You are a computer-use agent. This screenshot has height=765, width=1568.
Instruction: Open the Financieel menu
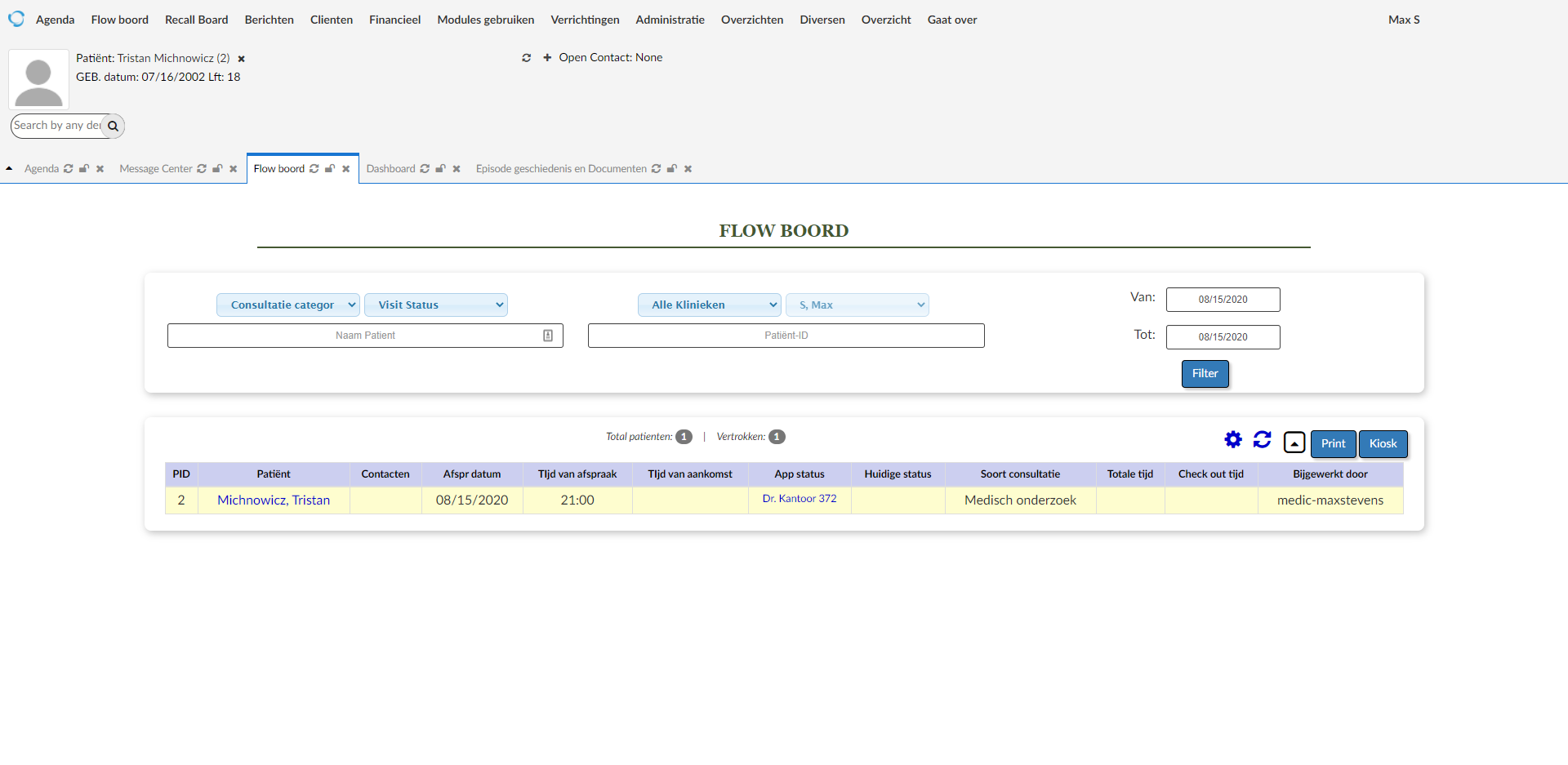394,20
